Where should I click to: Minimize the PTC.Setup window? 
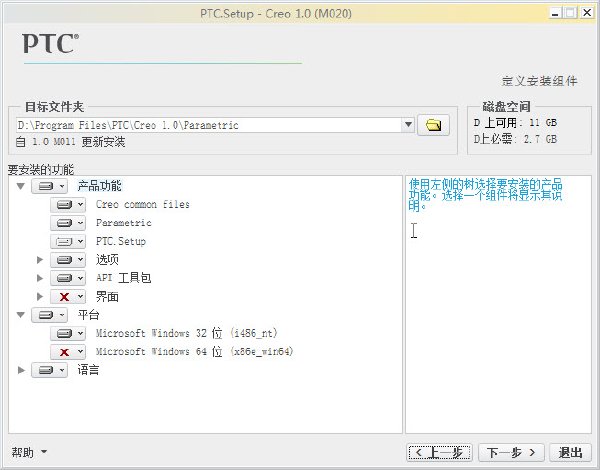click(555, 13)
